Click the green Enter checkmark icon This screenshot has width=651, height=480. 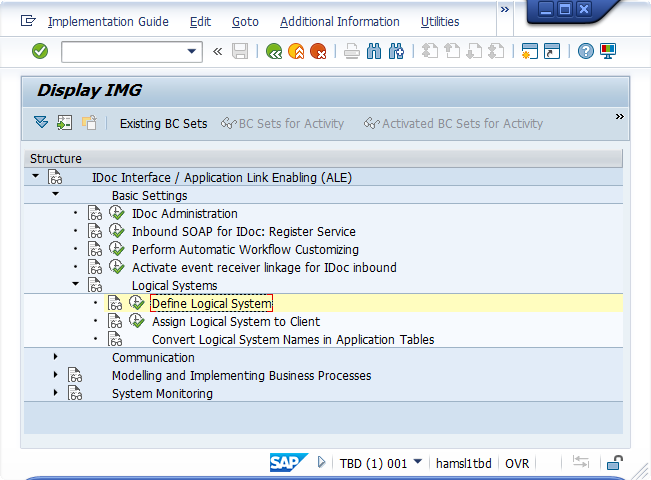(40, 51)
